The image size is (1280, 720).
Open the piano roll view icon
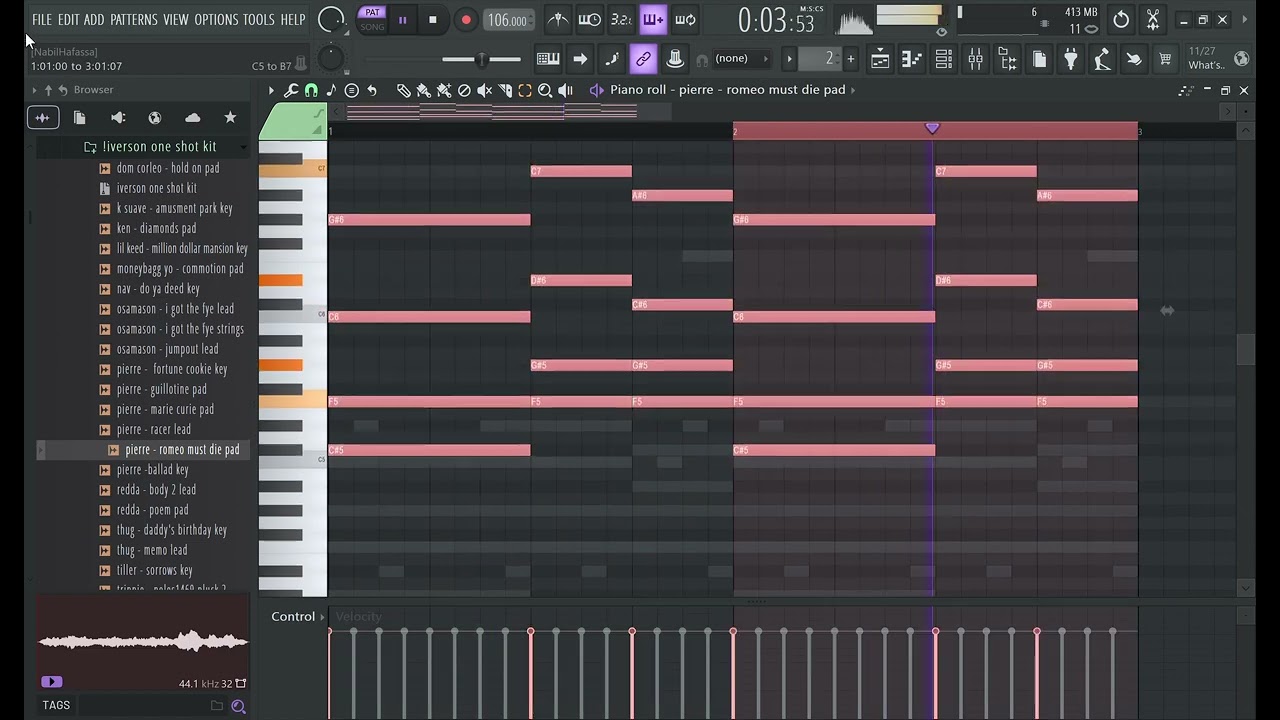[x=912, y=60]
